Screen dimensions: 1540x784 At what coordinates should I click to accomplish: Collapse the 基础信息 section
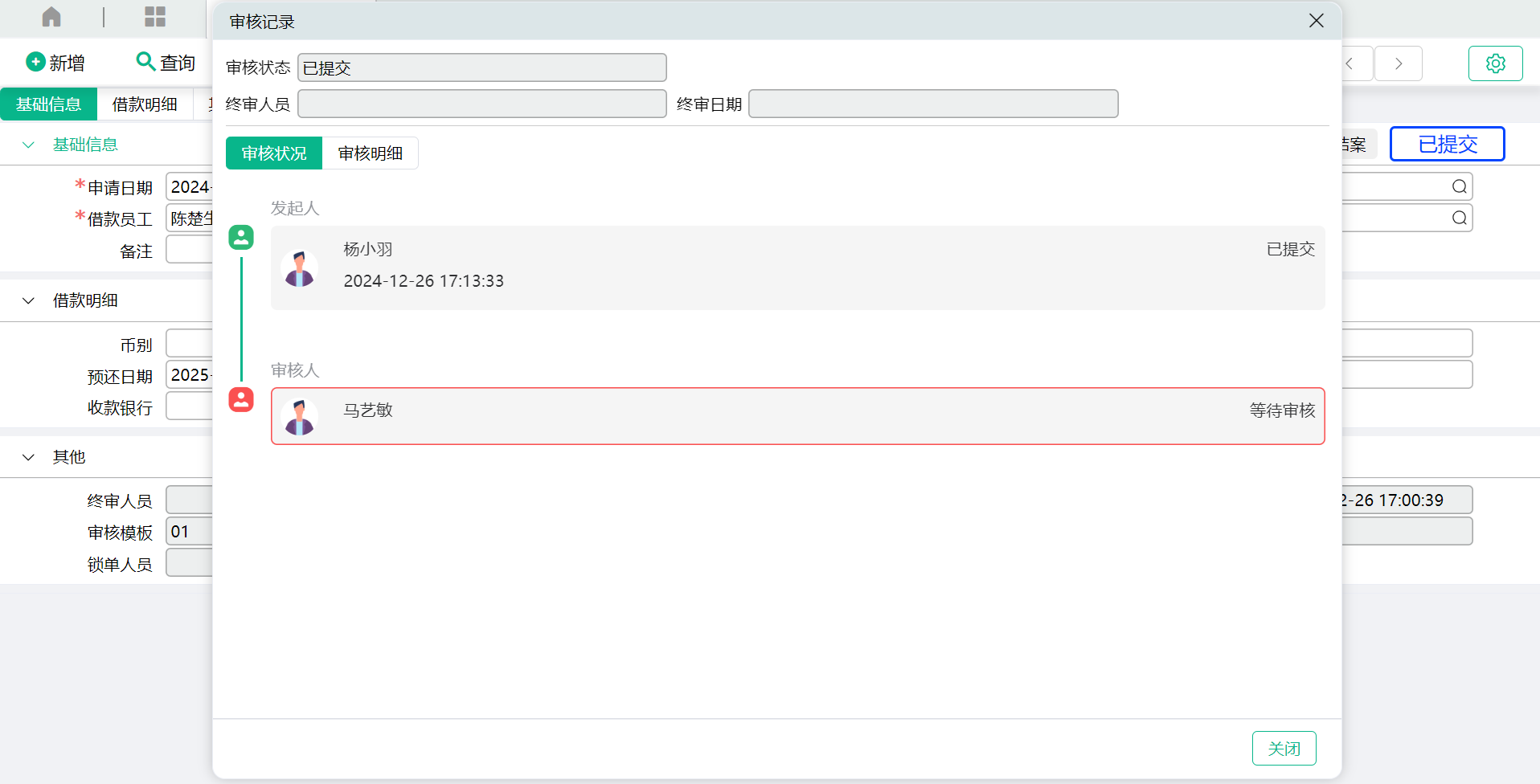[x=29, y=145]
